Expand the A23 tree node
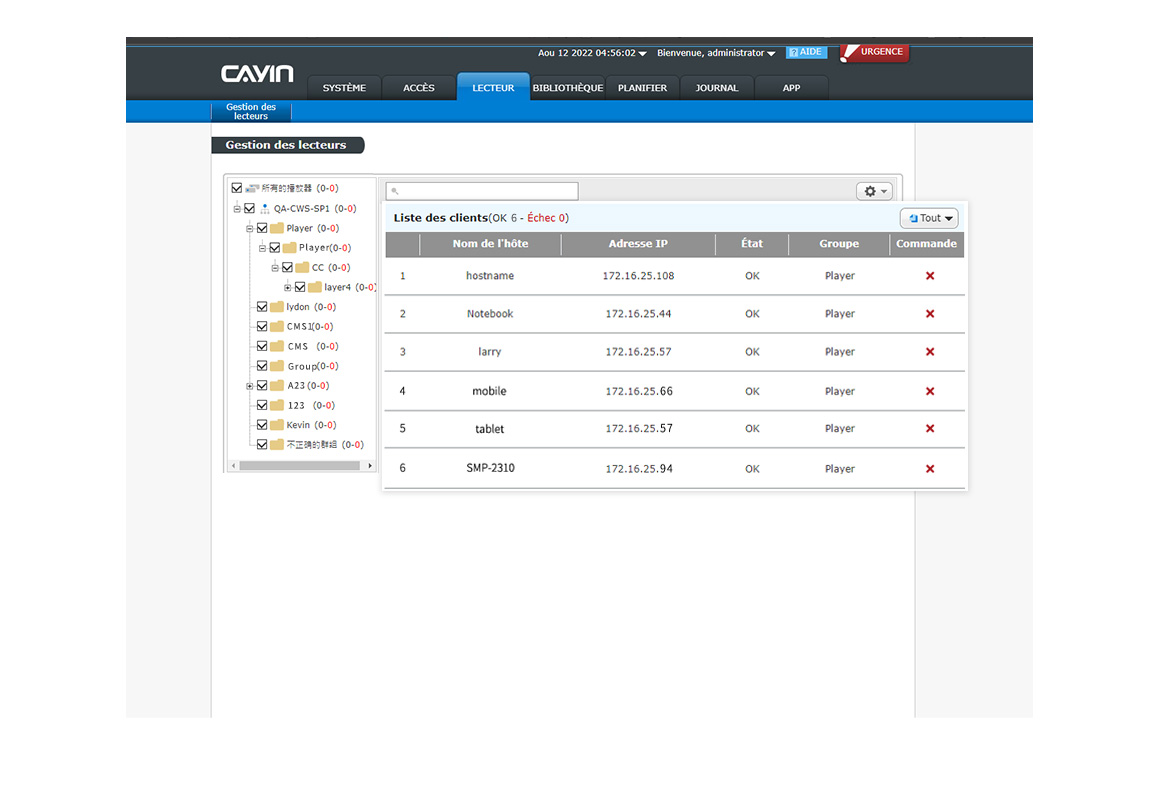Image resolution: width=1172 pixels, height=810 pixels. coord(249,386)
